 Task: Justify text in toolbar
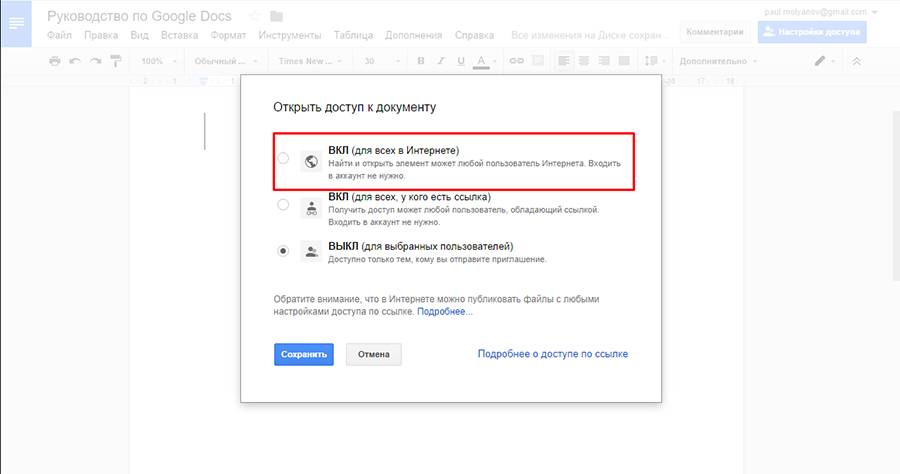click(x=624, y=61)
